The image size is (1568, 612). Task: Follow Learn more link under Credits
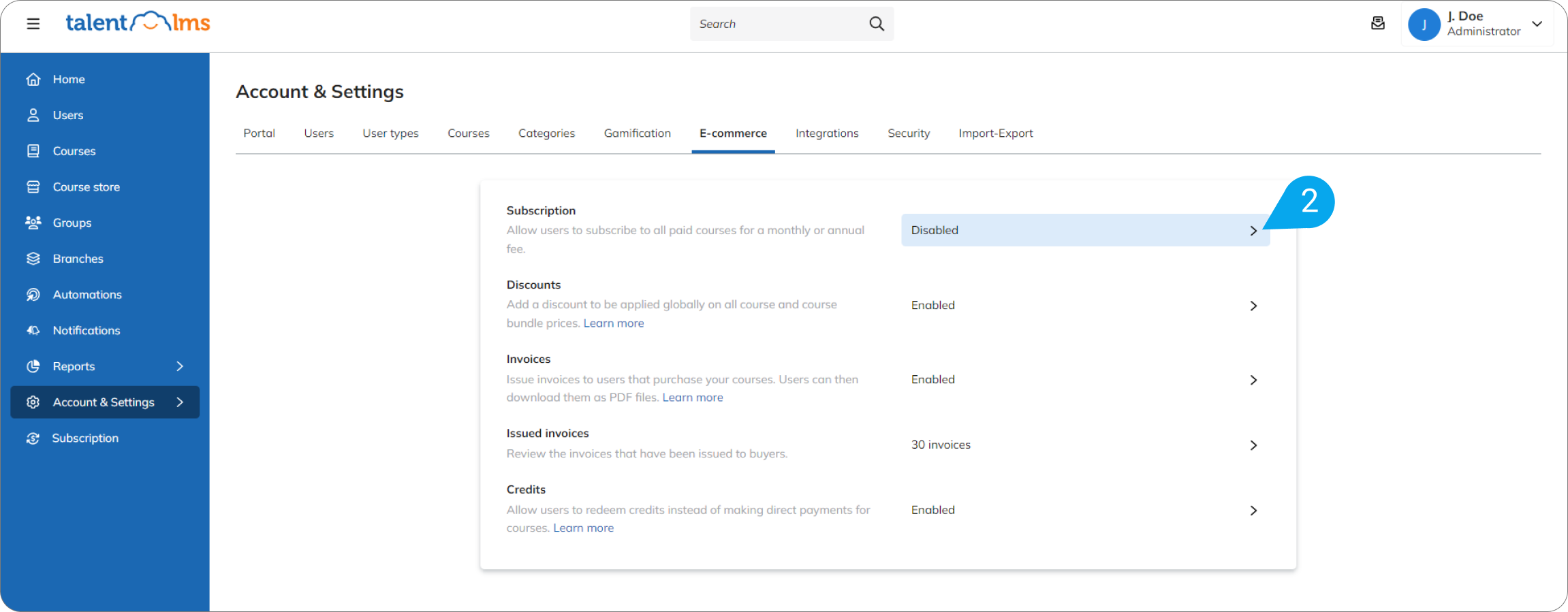[583, 528]
